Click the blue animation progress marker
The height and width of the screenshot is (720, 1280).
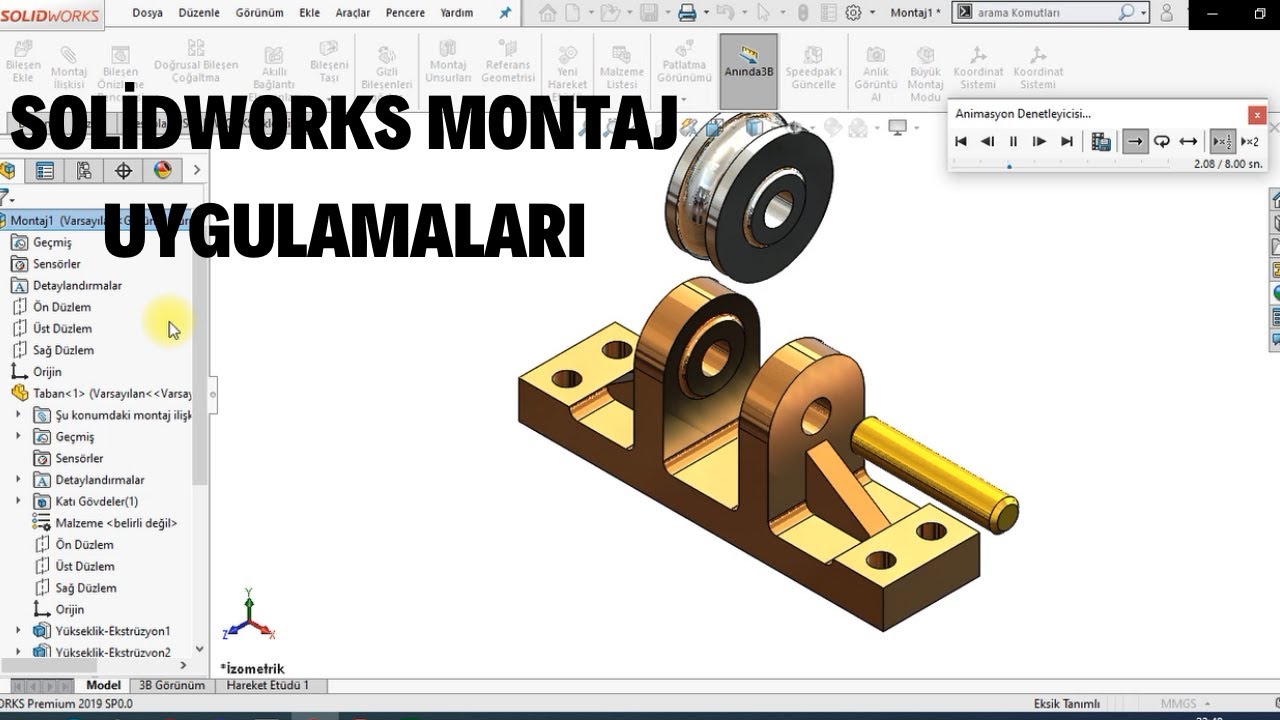tap(1009, 165)
